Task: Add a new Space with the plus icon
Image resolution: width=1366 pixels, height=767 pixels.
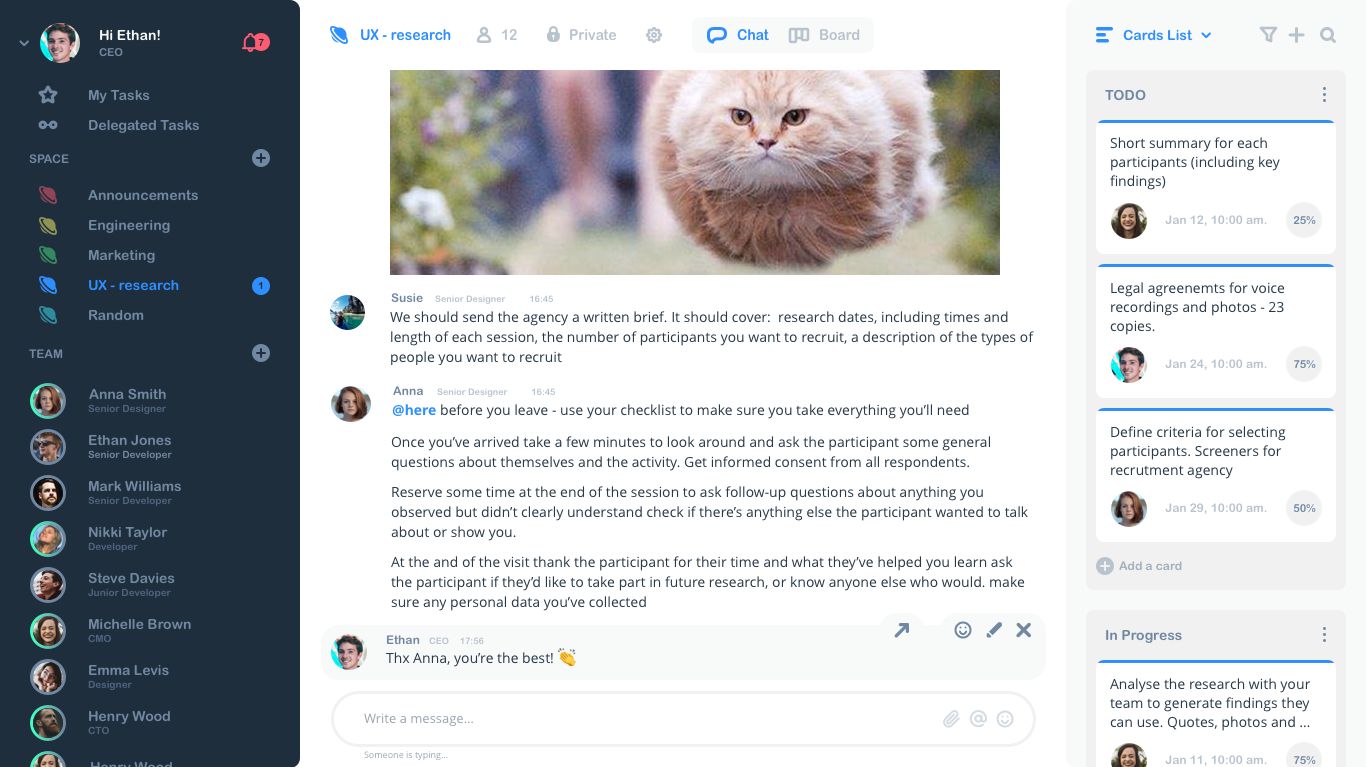Action: click(260, 158)
